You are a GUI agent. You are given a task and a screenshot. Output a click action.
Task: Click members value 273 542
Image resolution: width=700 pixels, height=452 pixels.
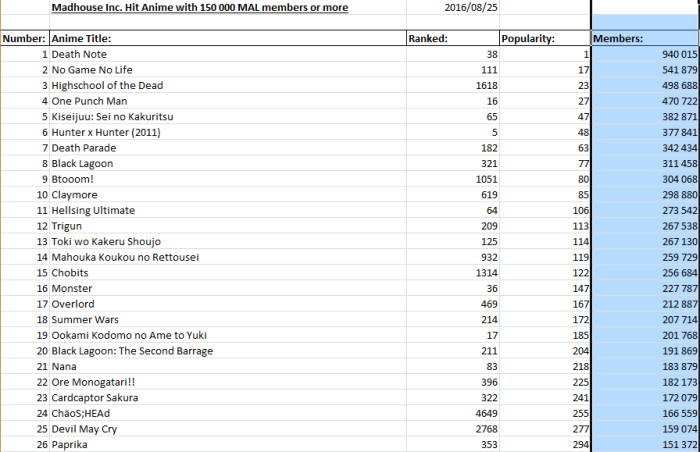[x=646, y=210]
